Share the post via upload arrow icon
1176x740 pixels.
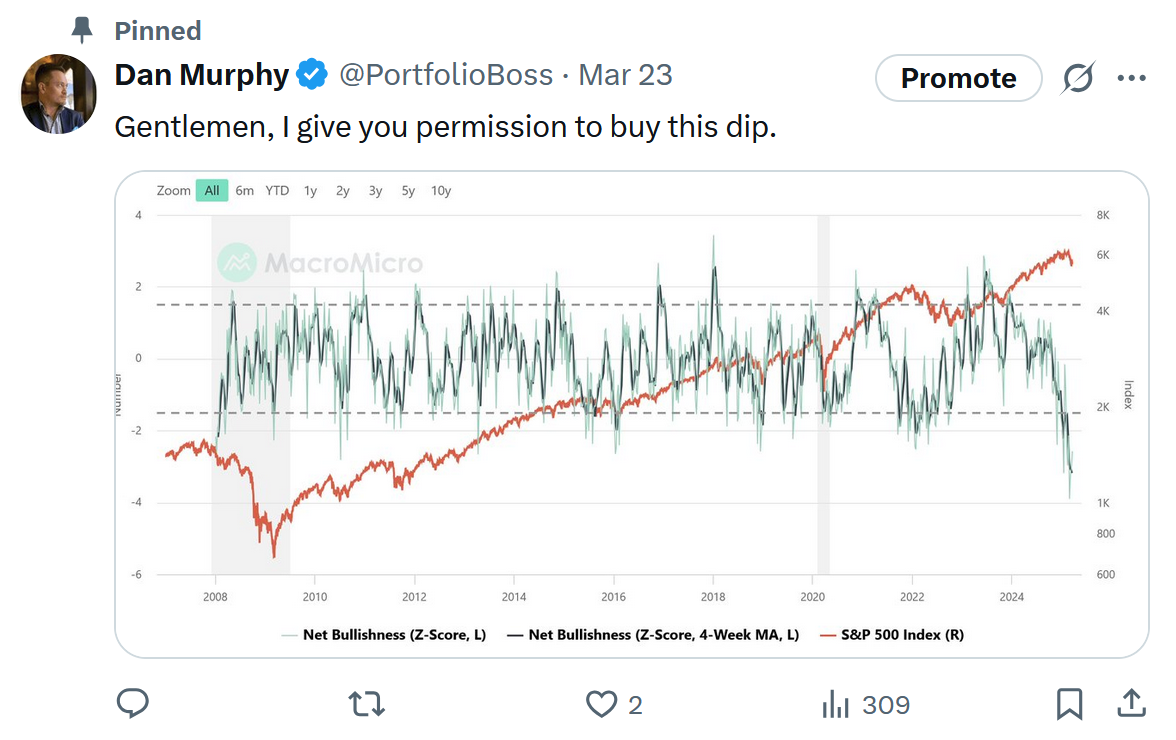(1131, 703)
